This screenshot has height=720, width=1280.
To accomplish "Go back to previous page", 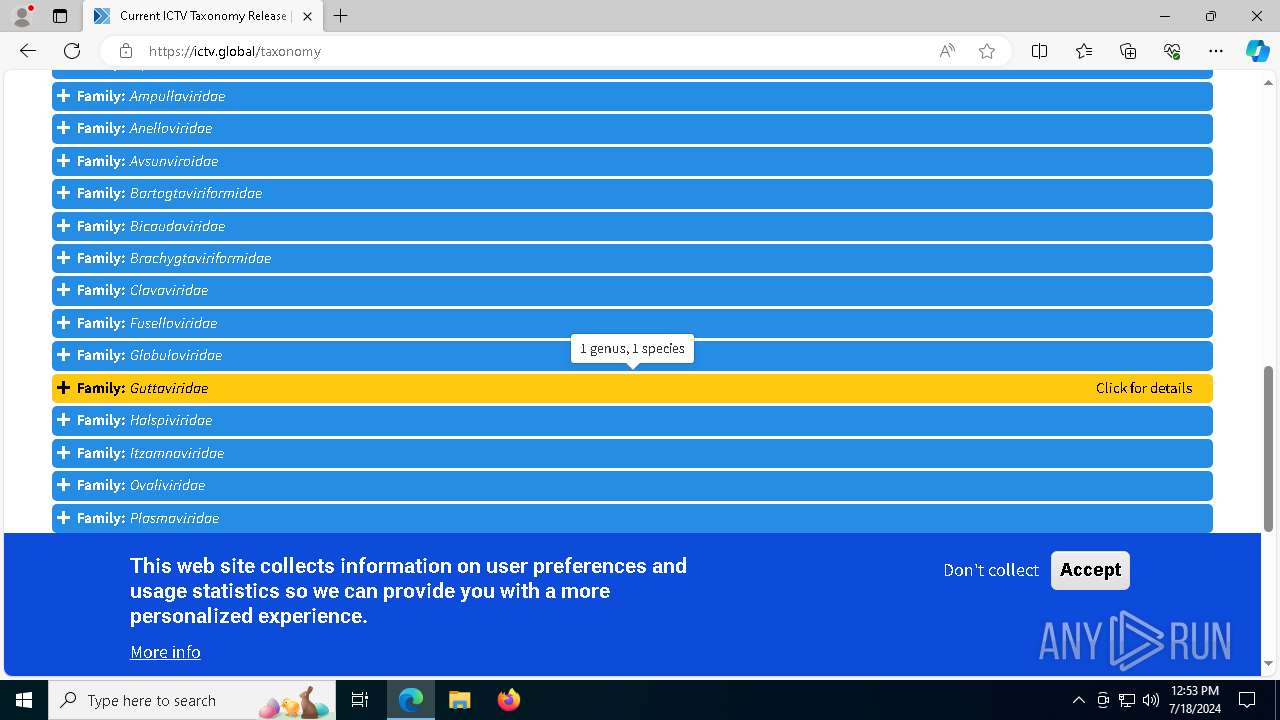I will click(x=28, y=51).
